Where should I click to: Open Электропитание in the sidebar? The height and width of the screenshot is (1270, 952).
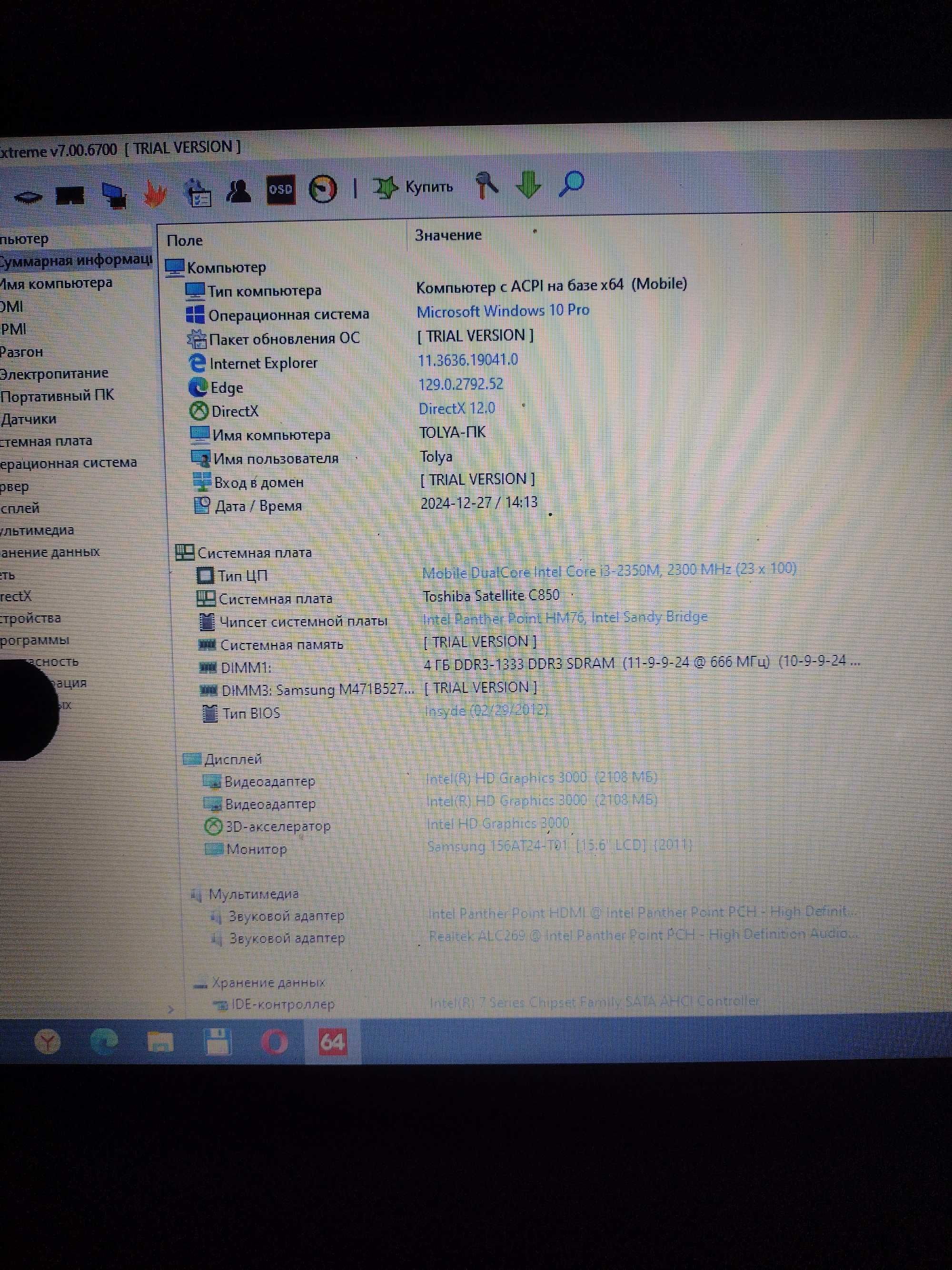point(54,373)
